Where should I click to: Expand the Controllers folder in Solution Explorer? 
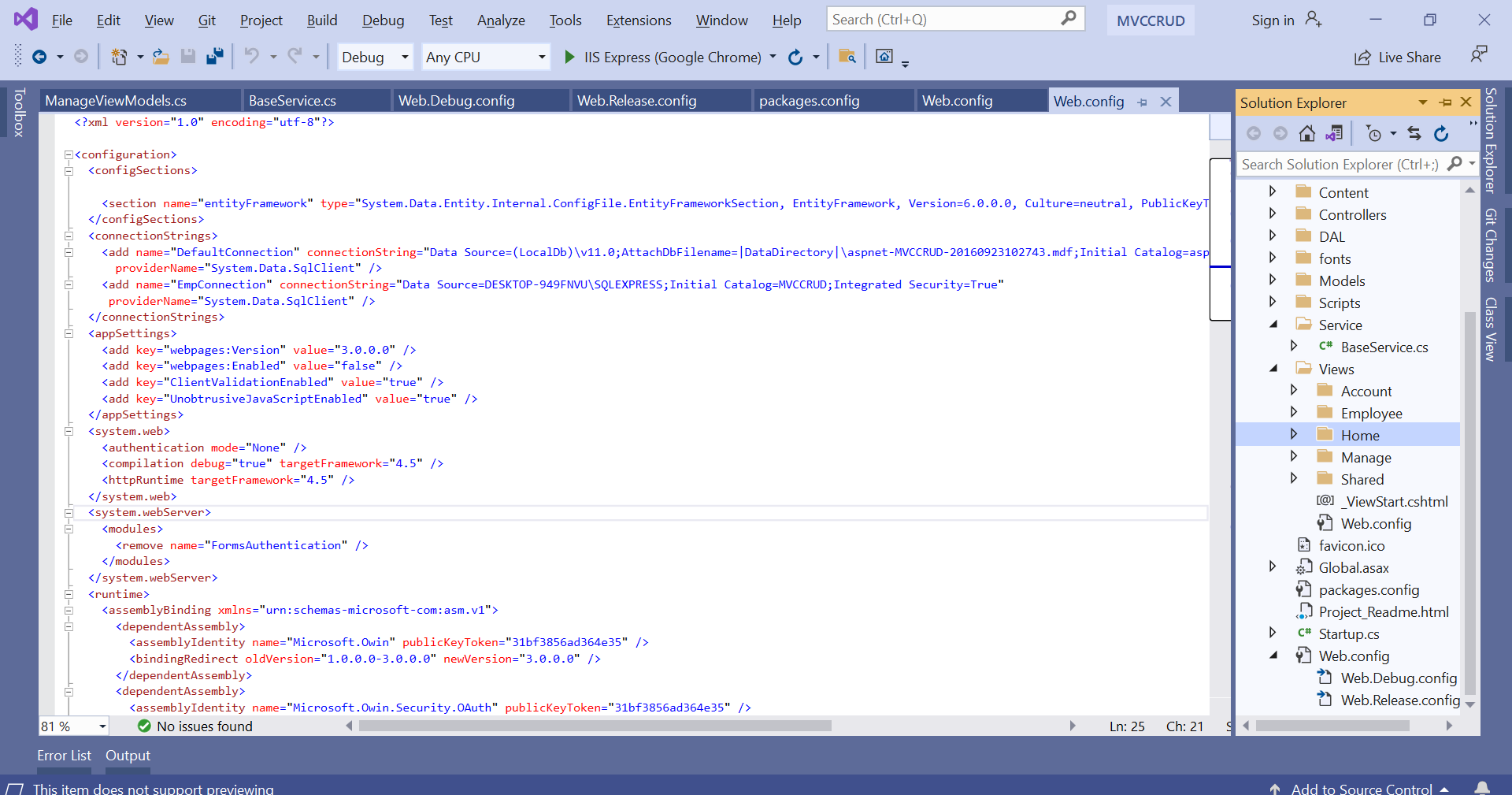point(1273,214)
